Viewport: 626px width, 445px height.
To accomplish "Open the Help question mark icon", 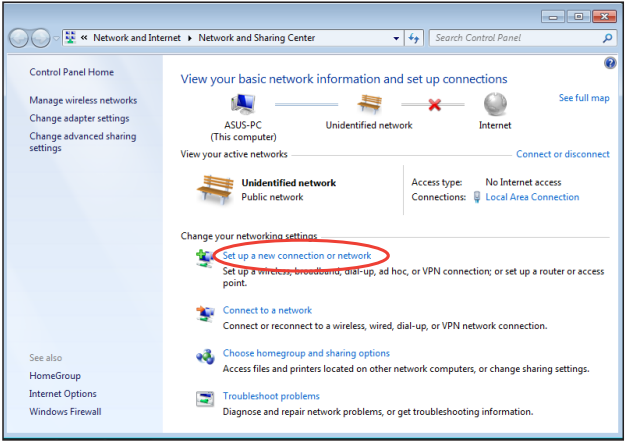I will click(610, 63).
